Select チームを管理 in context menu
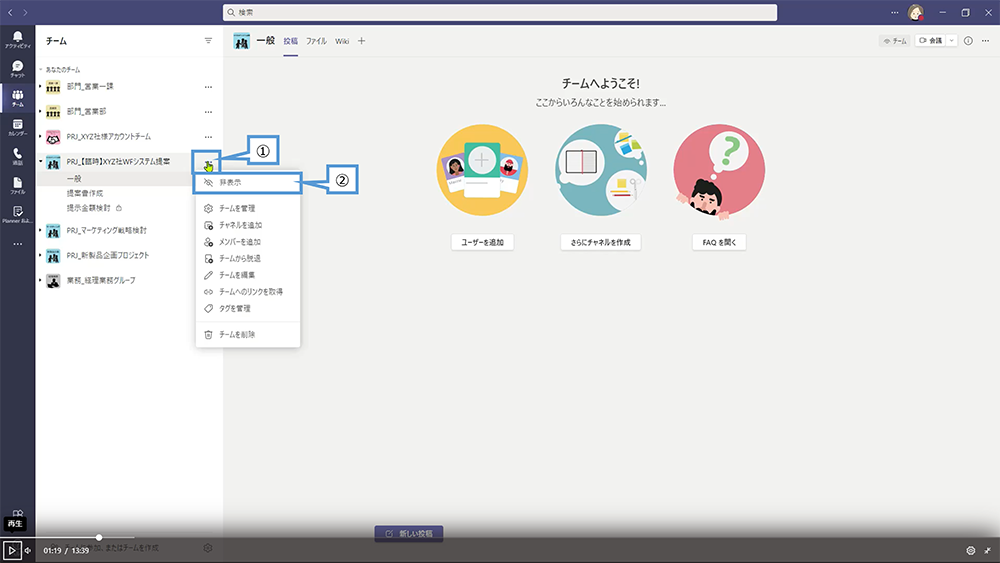 point(247,208)
